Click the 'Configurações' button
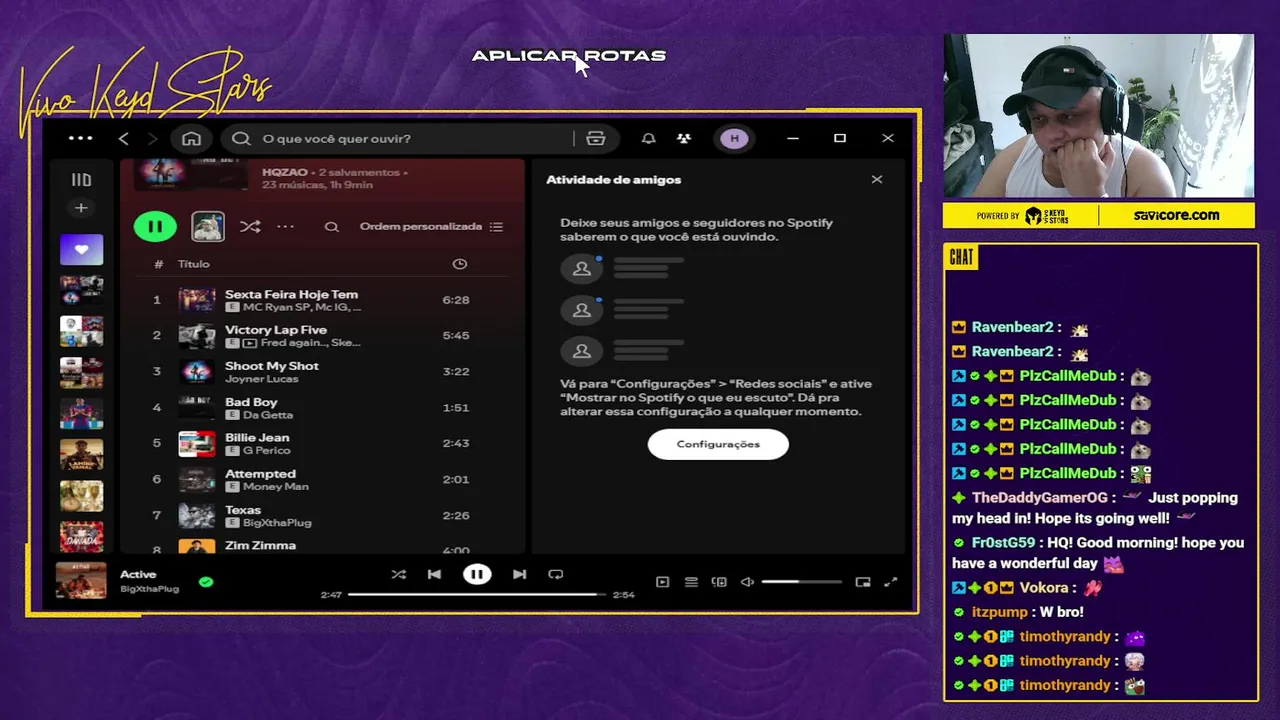The height and width of the screenshot is (720, 1280). pos(718,444)
